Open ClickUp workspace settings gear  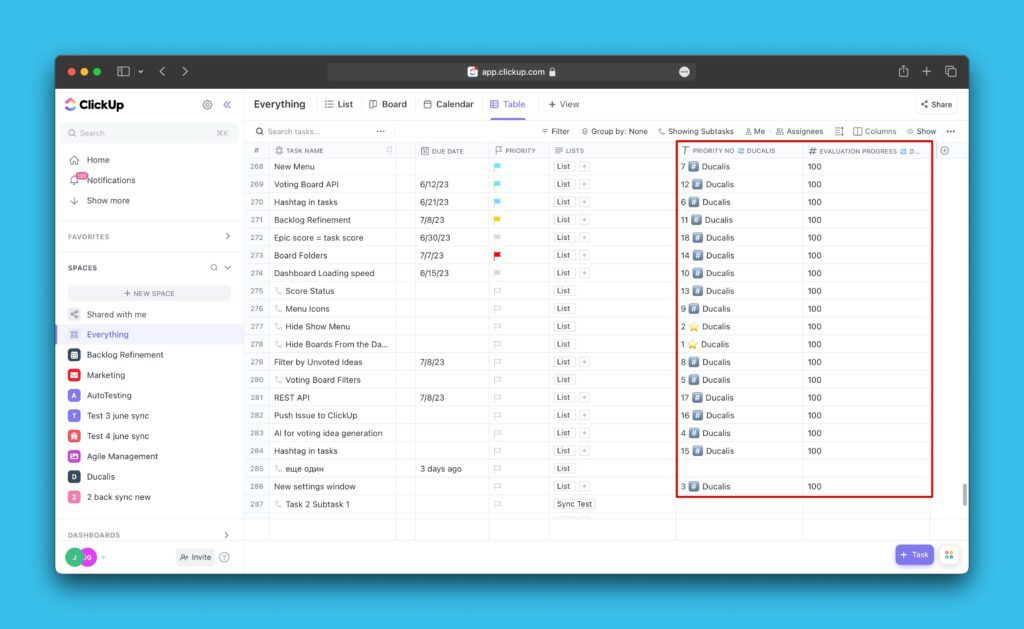[x=207, y=104]
